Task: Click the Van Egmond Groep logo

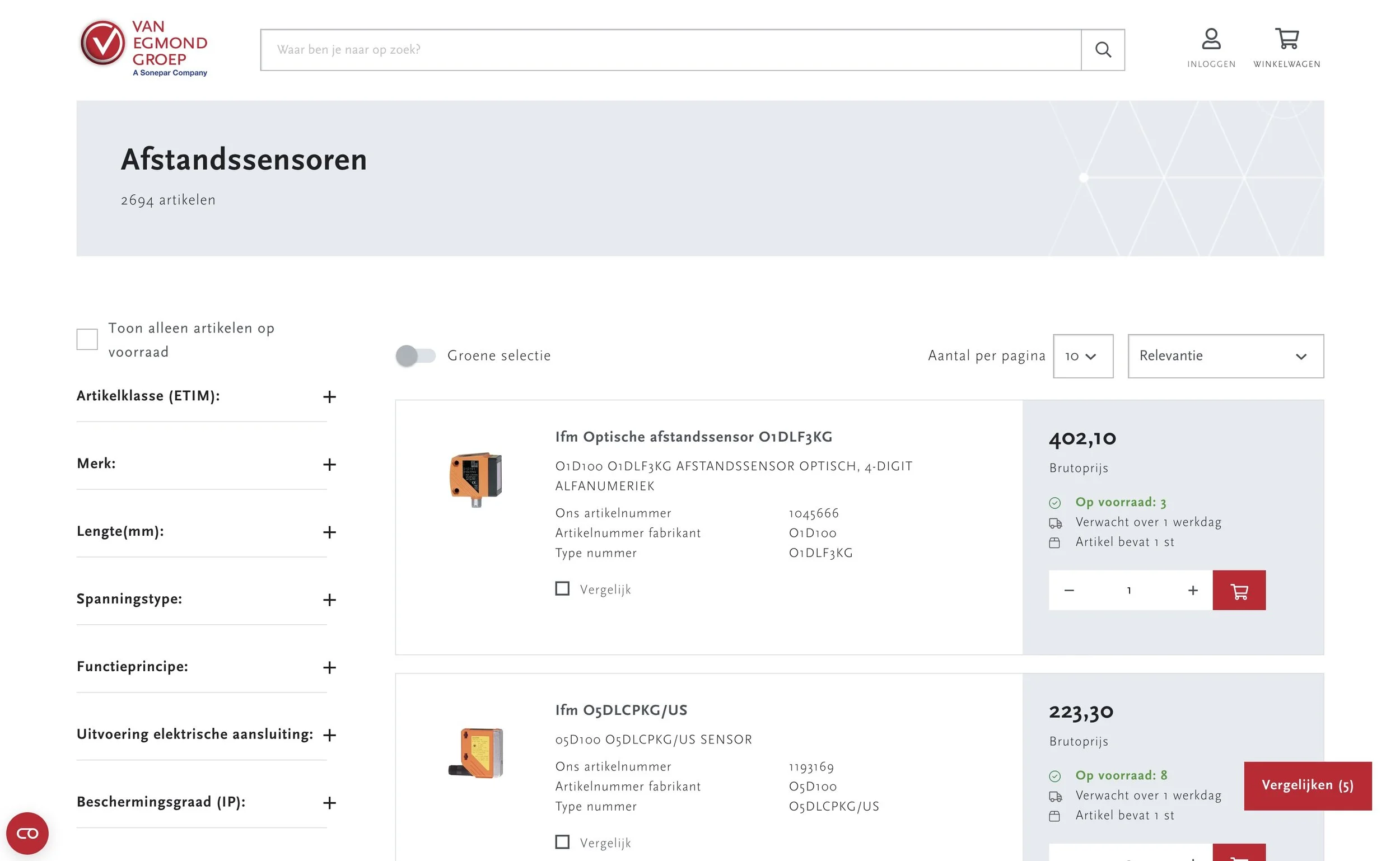Action: click(x=143, y=48)
